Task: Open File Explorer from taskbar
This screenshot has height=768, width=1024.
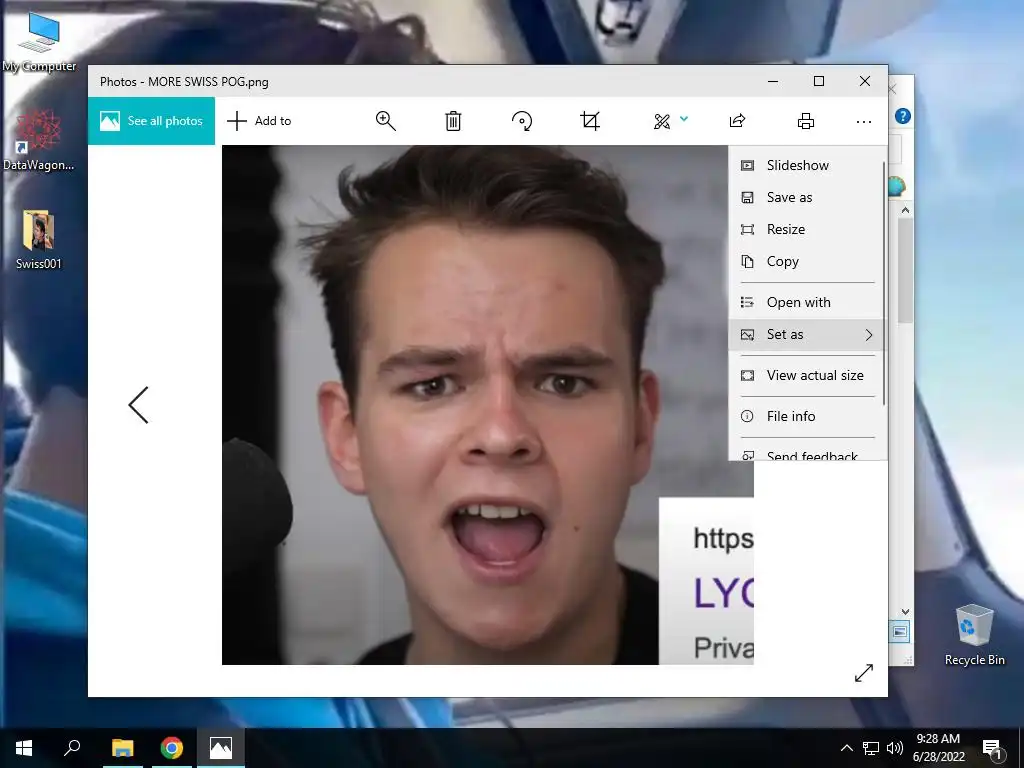Action: click(122, 748)
